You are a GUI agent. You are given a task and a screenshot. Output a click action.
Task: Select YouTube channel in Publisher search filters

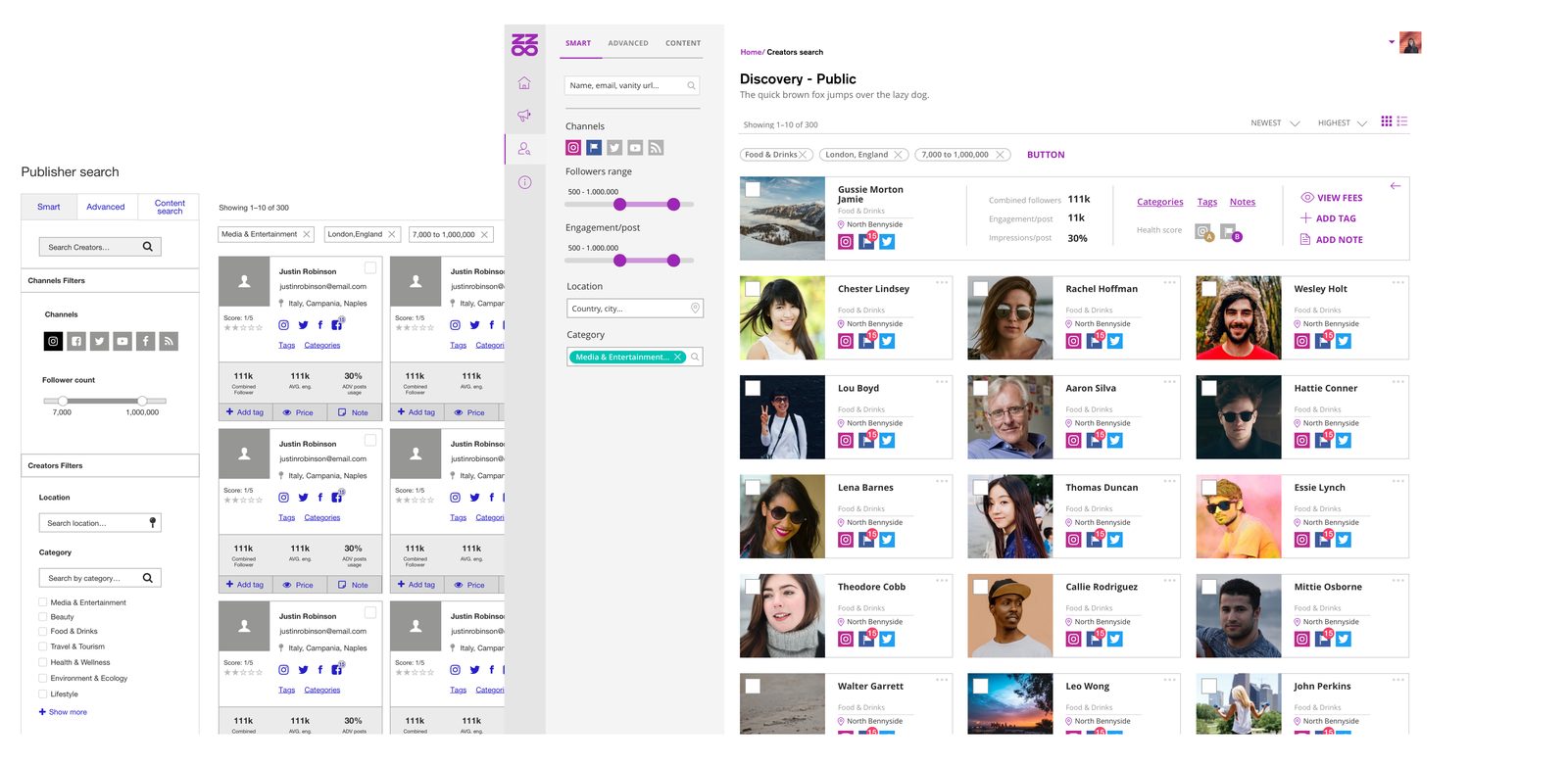(x=122, y=341)
